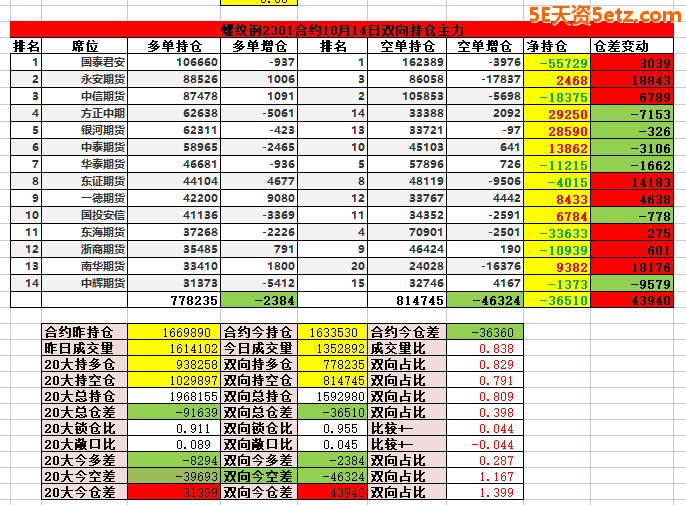Select 20大持多仓 value 938258

174,364
